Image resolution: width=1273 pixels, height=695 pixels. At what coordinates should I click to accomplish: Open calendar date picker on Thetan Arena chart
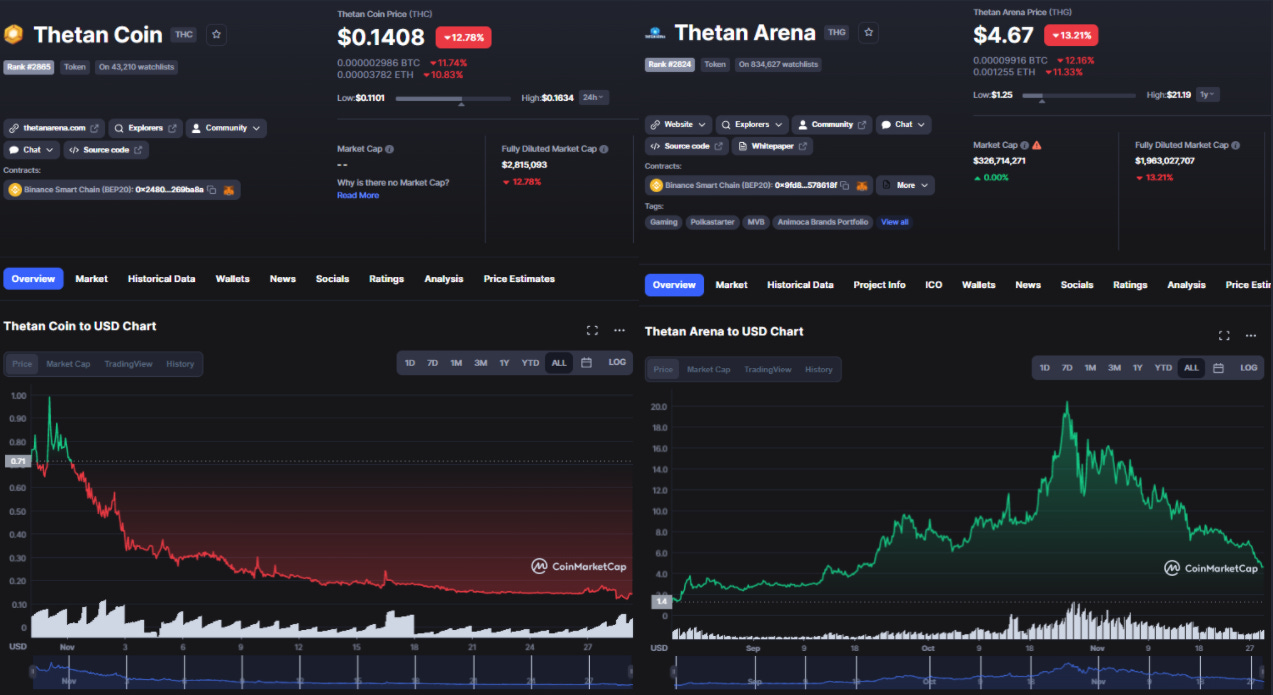click(1218, 368)
